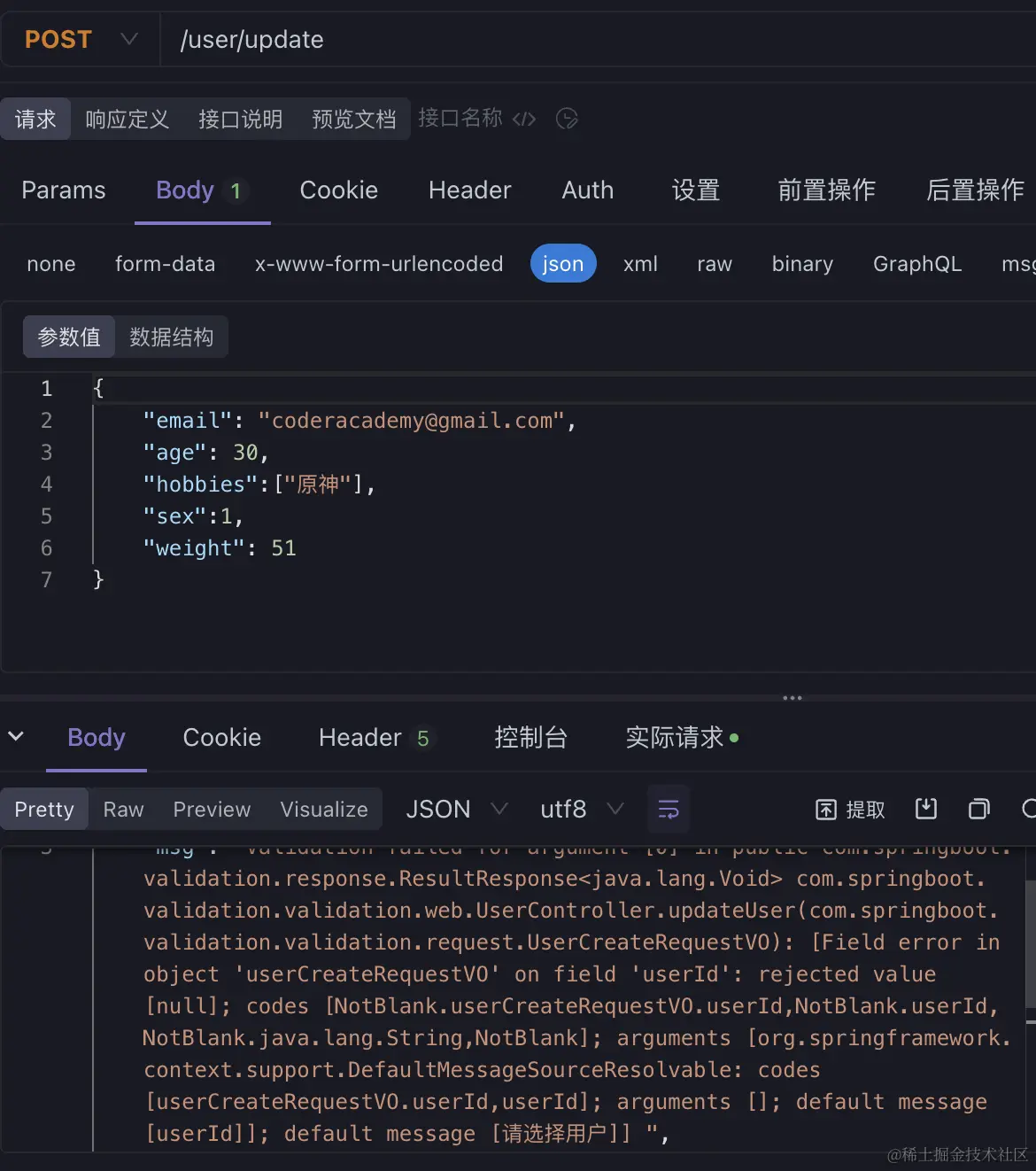Switch to 参数值 view

(x=69, y=337)
